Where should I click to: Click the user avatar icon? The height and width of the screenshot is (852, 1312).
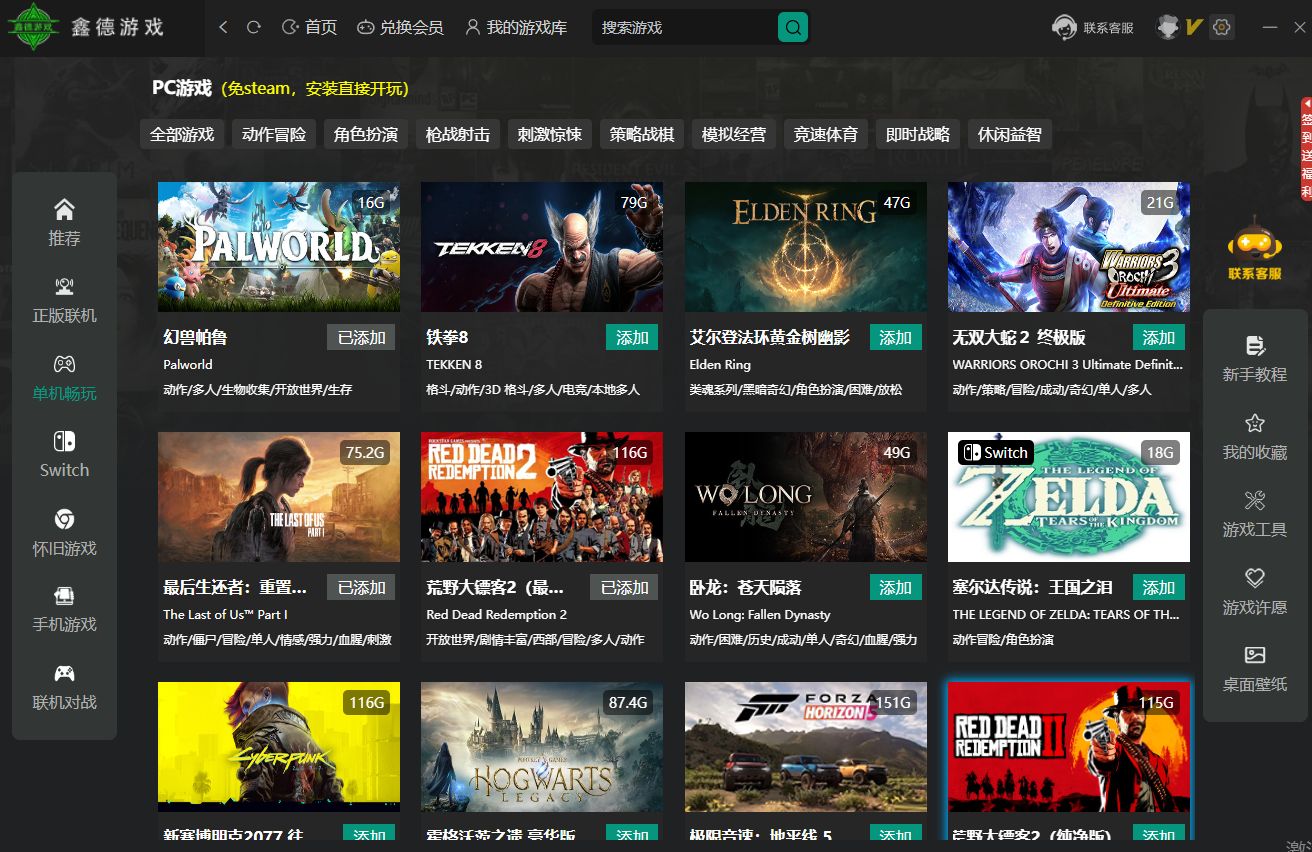(1168, 27)
